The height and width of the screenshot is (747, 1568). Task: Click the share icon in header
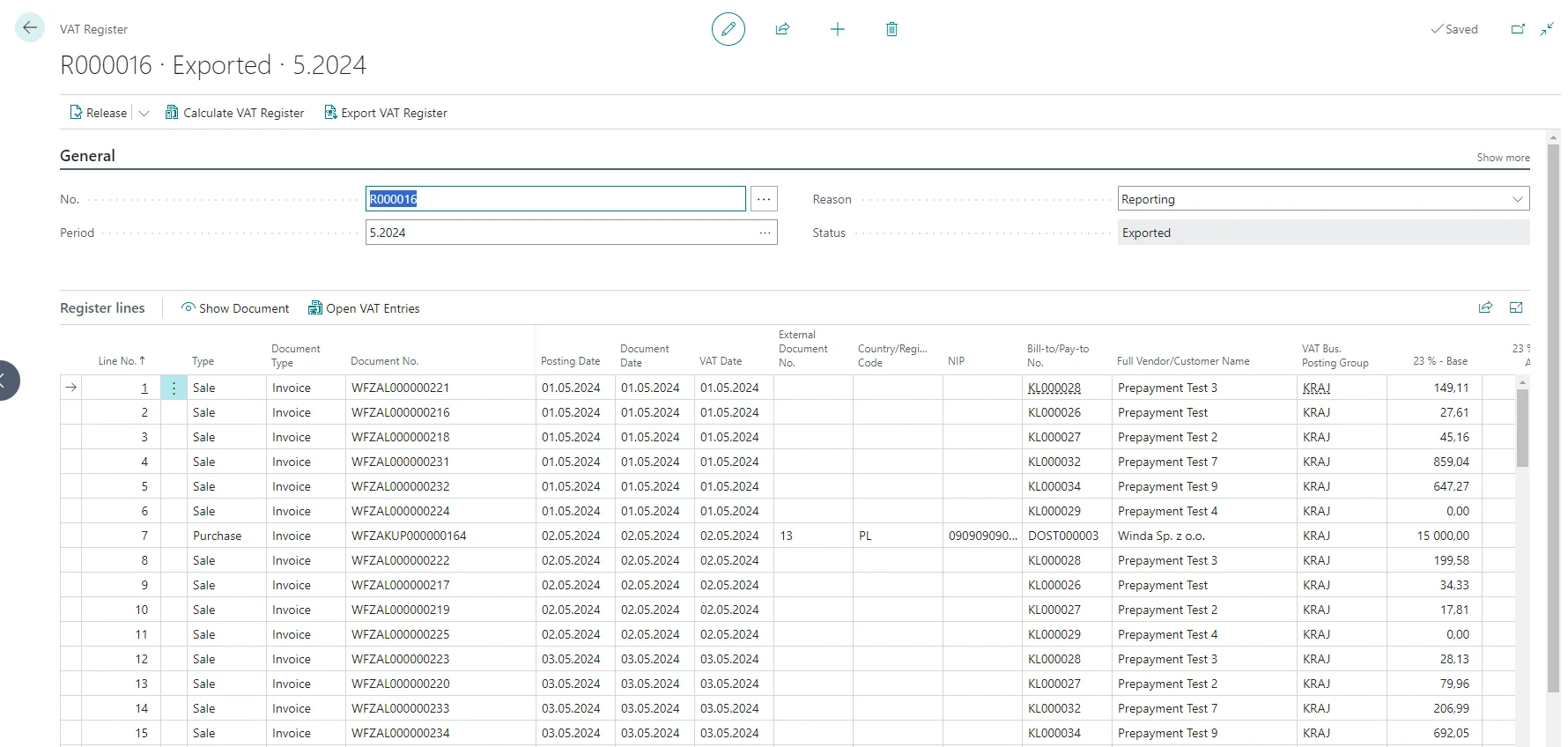coord(782,29)
